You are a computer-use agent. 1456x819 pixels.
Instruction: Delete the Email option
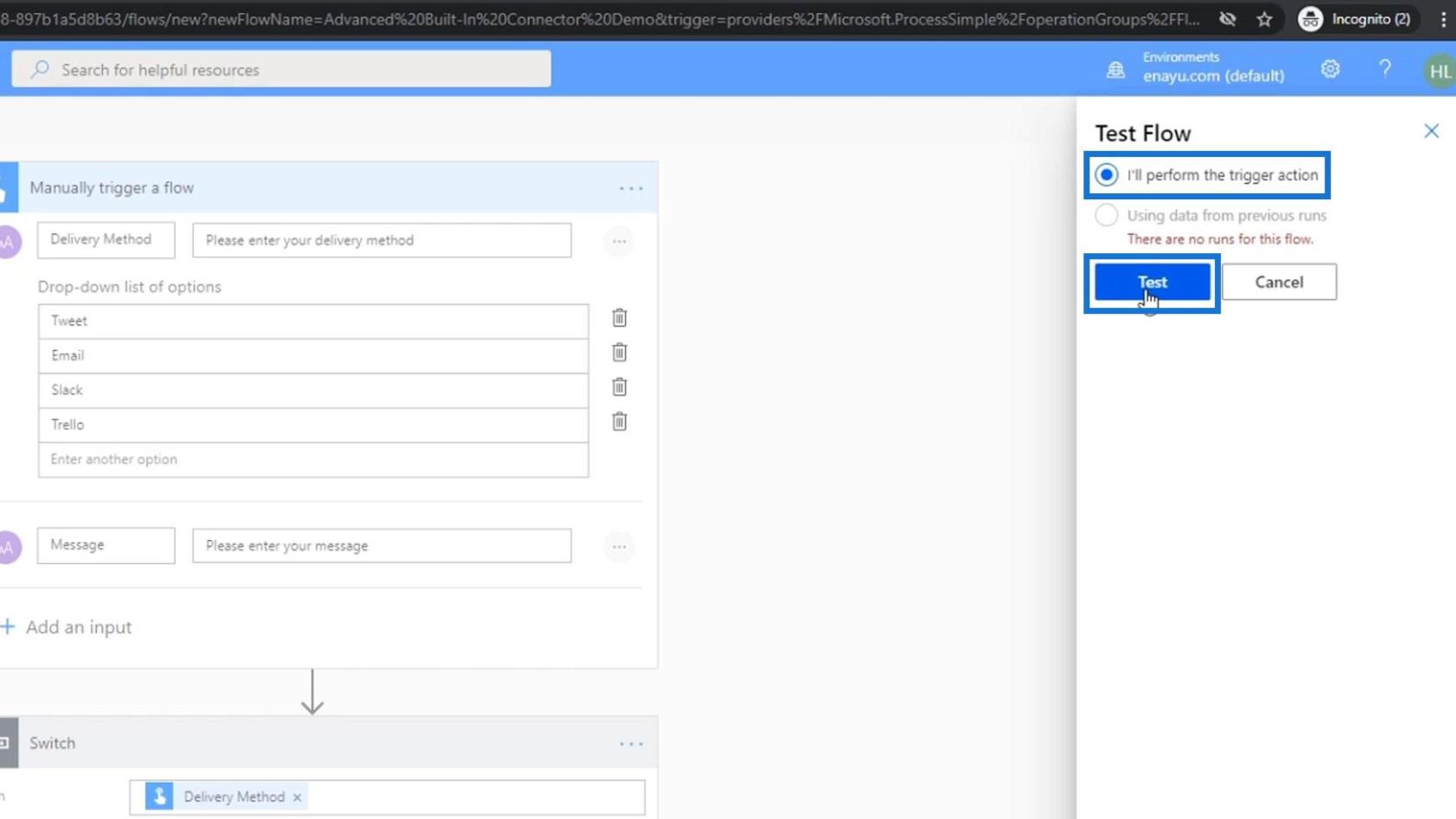tap(619, 353)
